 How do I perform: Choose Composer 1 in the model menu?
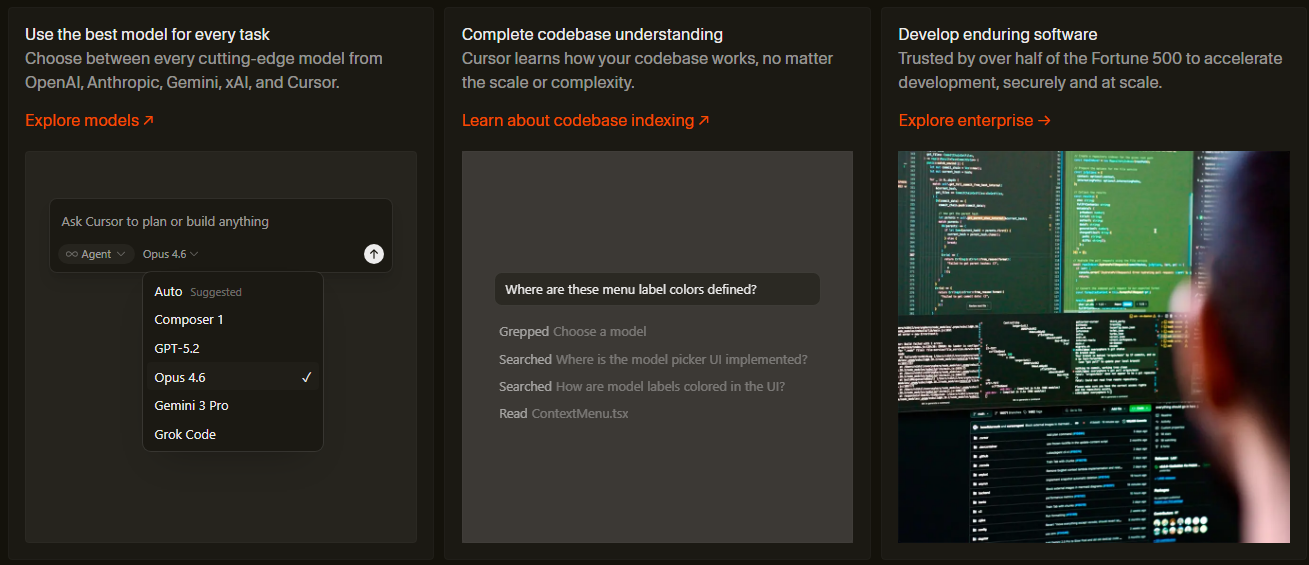[189, 320]
